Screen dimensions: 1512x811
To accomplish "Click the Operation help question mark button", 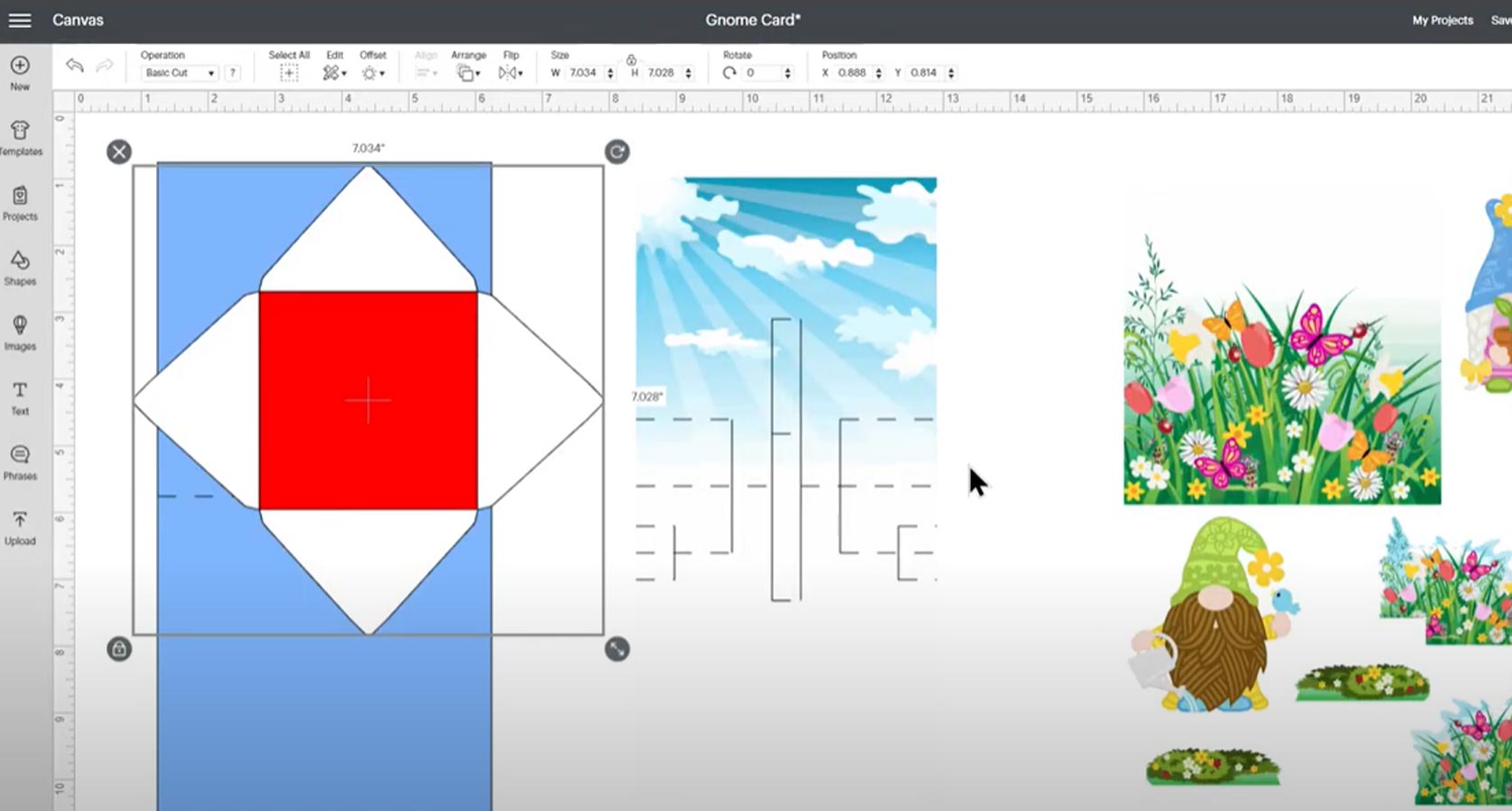I will coord(233,73).
